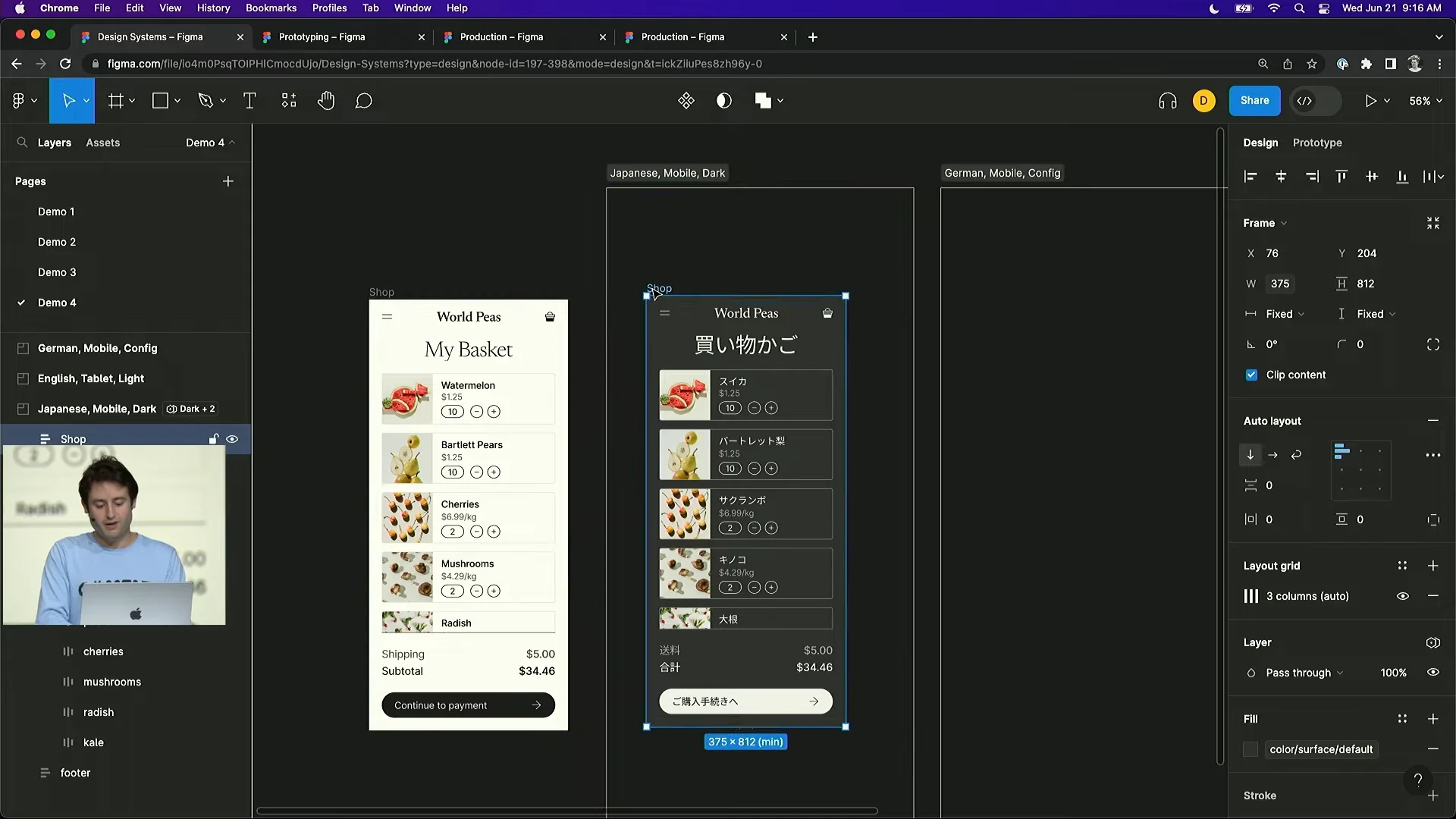The image size is (1456, 819).
Task: Toggle Dev Mode switch
Action: coord(1316,101)
